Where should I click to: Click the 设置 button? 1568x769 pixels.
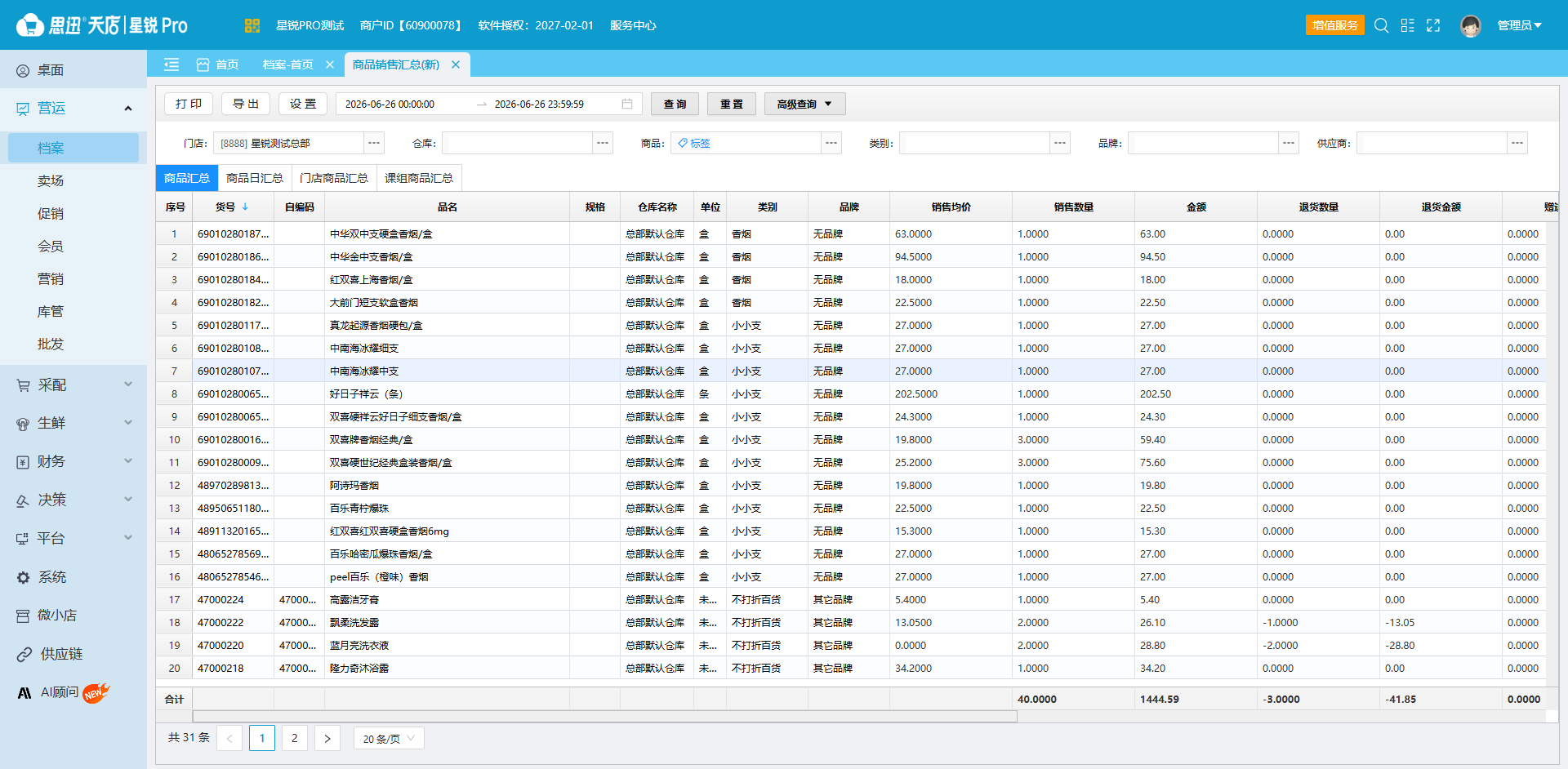[x=303, y=104]
